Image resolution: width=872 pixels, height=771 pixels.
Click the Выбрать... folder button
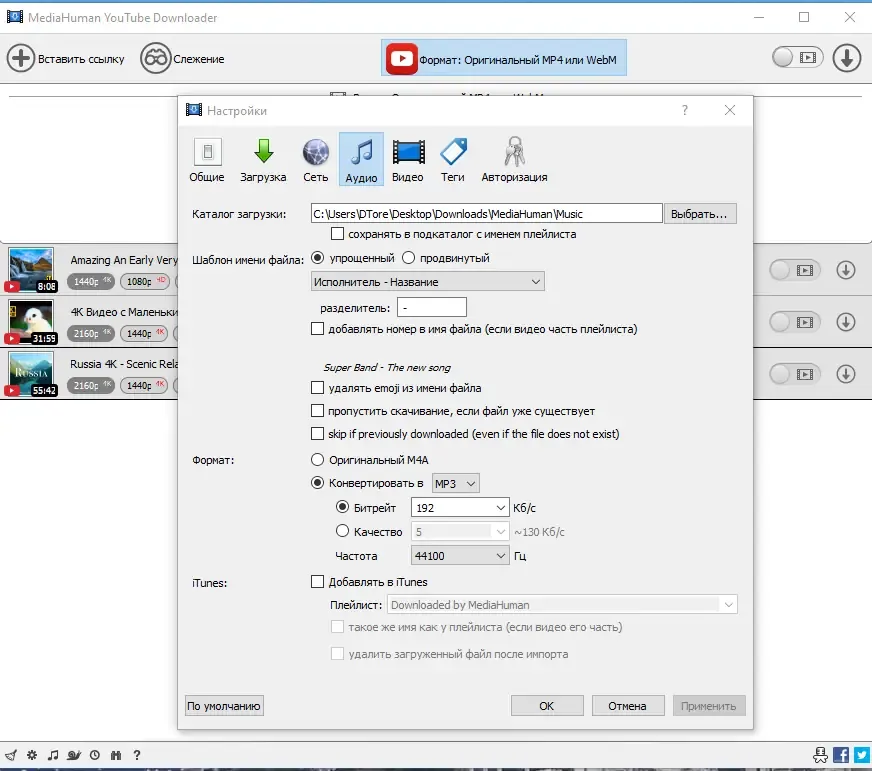[x=700, y=214]
